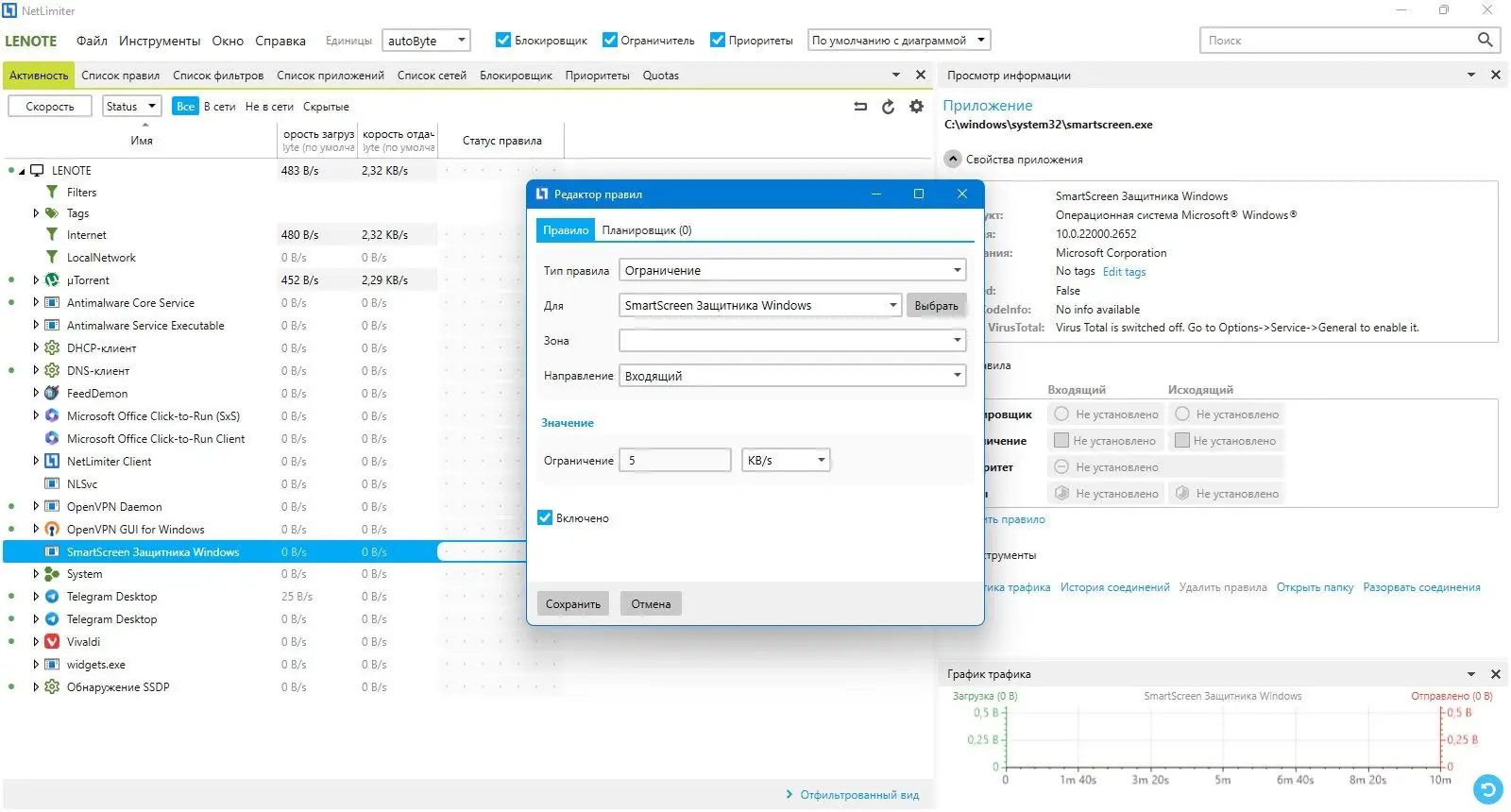This screenshot has width=1511, height=812.
Task: Click the FeedDemon application icon
Action: click(52, 393)
